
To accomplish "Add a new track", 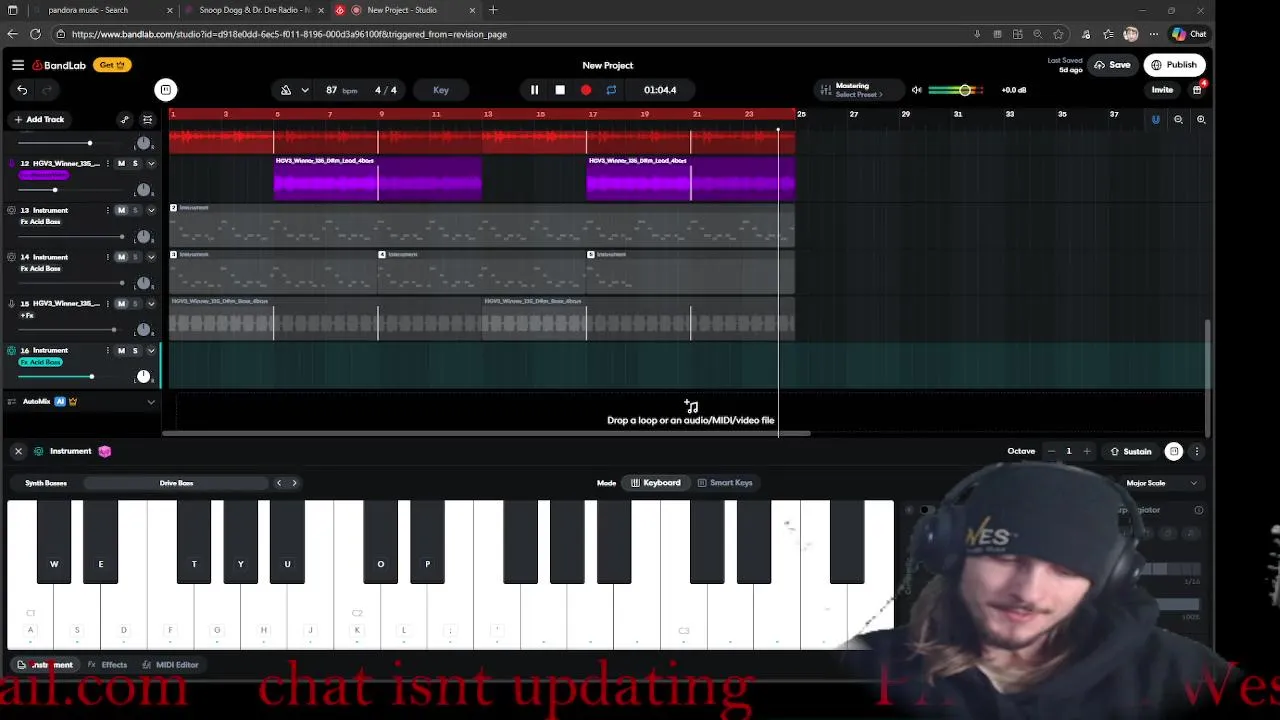I will (x=39, y=119).
